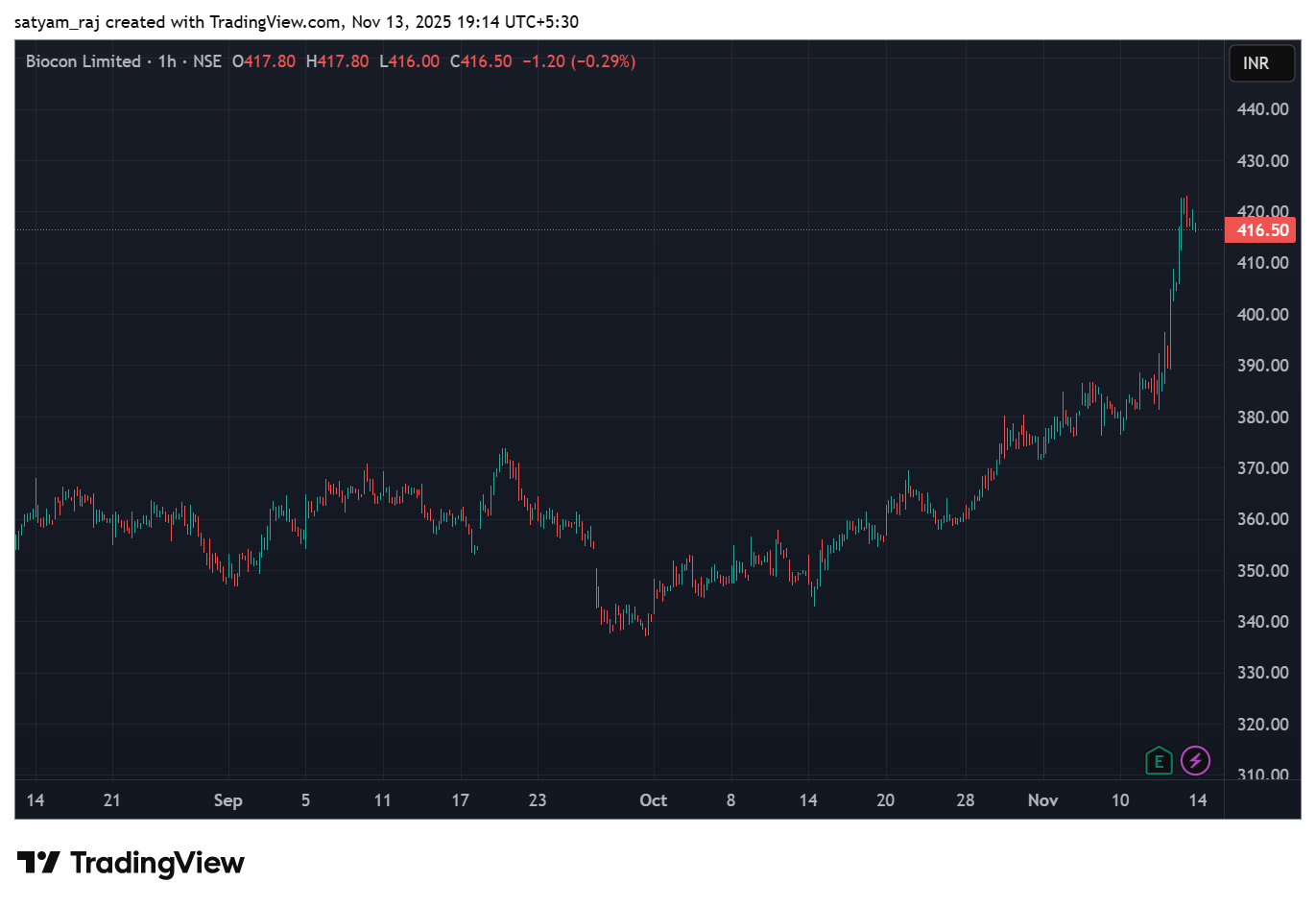Click the Sep label on the date axis
The width and height of the screenshot is (1316, 906).
pyautogui.click(x=228, y=799)
